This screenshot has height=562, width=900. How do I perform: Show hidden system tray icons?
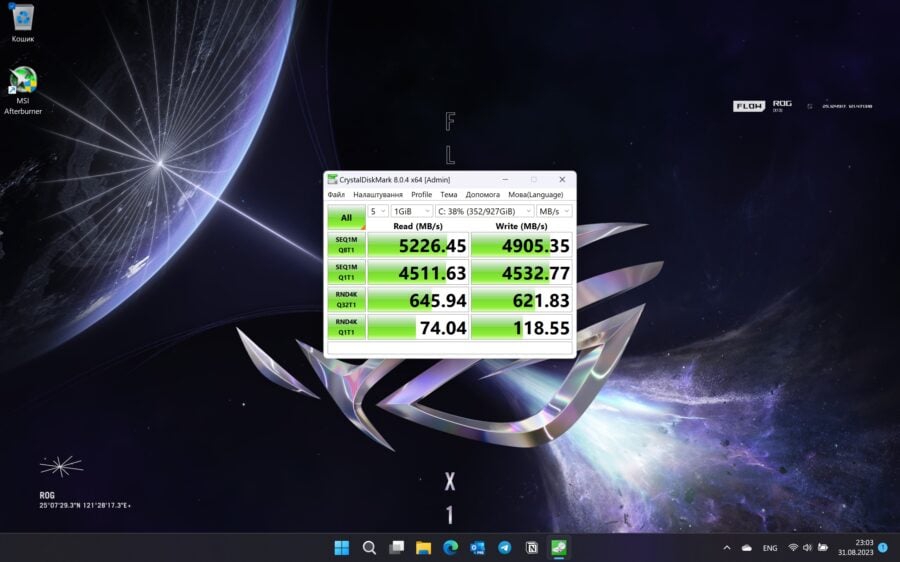click(727, 548)
